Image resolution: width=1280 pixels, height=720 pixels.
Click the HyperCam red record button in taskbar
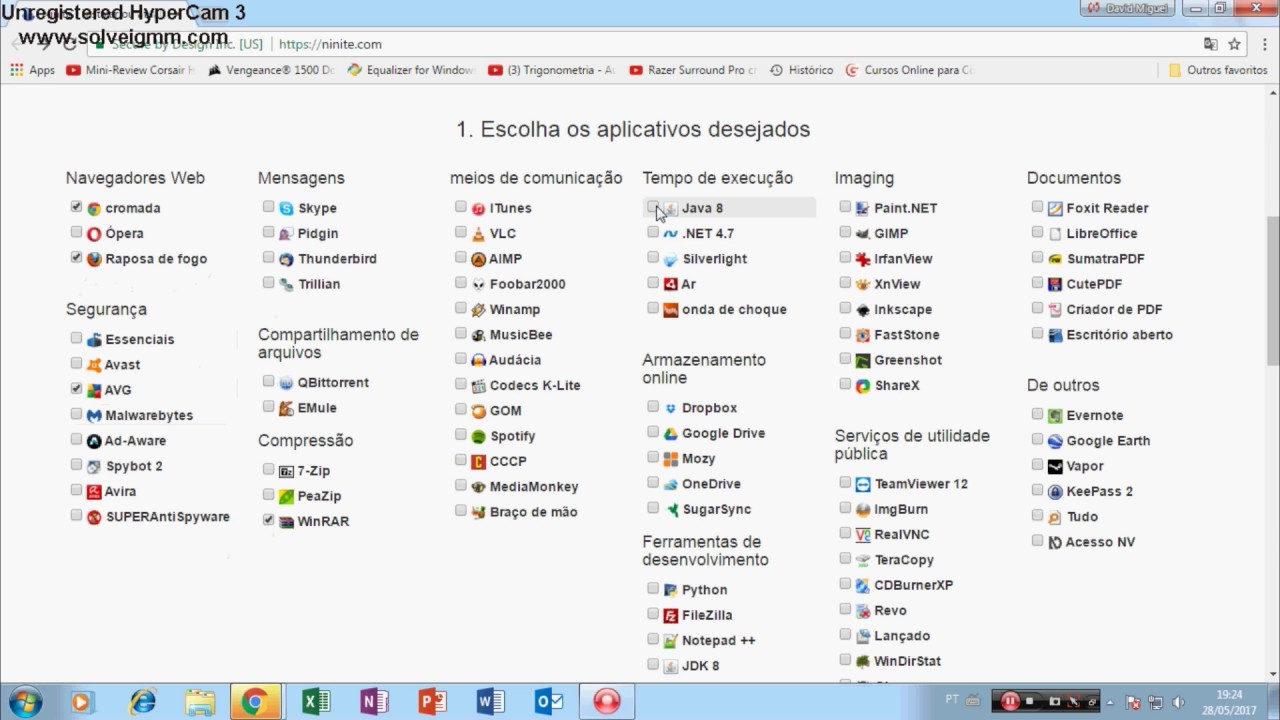606,701
